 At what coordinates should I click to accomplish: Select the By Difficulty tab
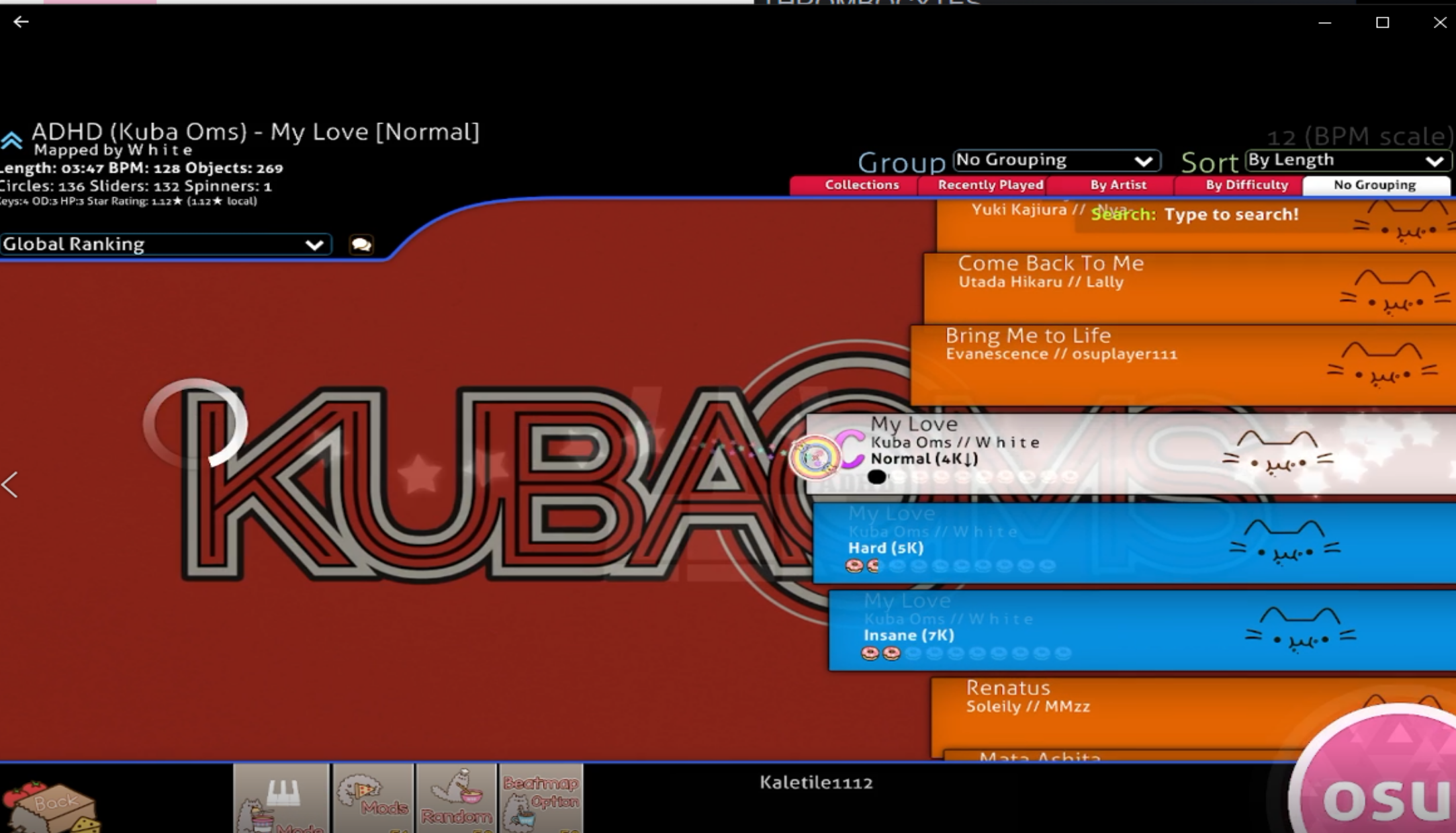(x=1246, y=185)
